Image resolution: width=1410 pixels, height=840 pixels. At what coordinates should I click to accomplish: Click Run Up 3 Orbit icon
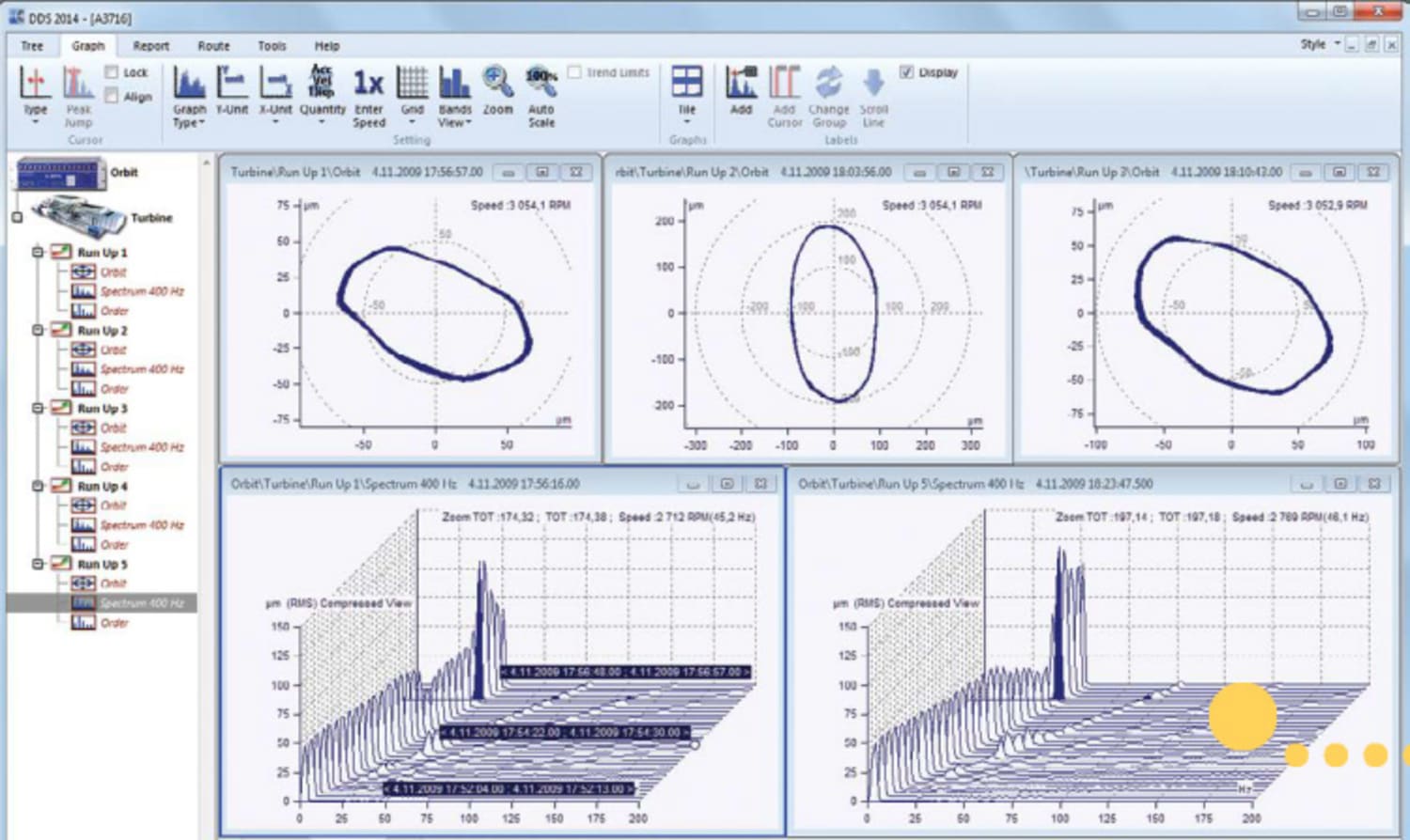click(84, 428)
